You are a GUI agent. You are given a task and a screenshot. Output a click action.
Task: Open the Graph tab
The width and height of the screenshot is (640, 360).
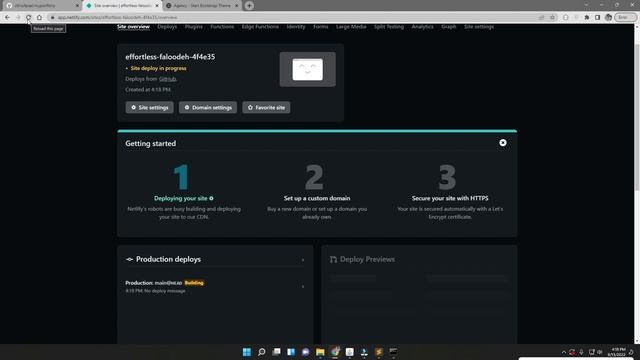pyautogui.click(x=448, y=27)
